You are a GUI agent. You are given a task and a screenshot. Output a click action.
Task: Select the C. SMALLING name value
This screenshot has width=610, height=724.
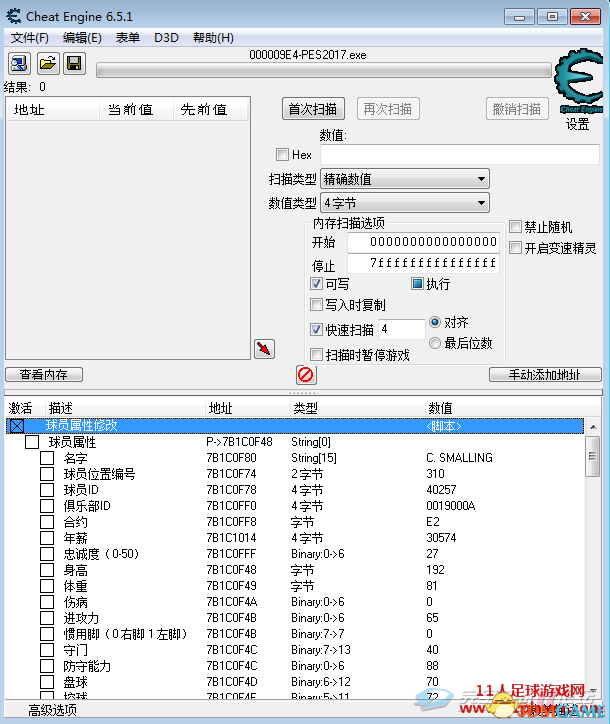tap(459, 458)
